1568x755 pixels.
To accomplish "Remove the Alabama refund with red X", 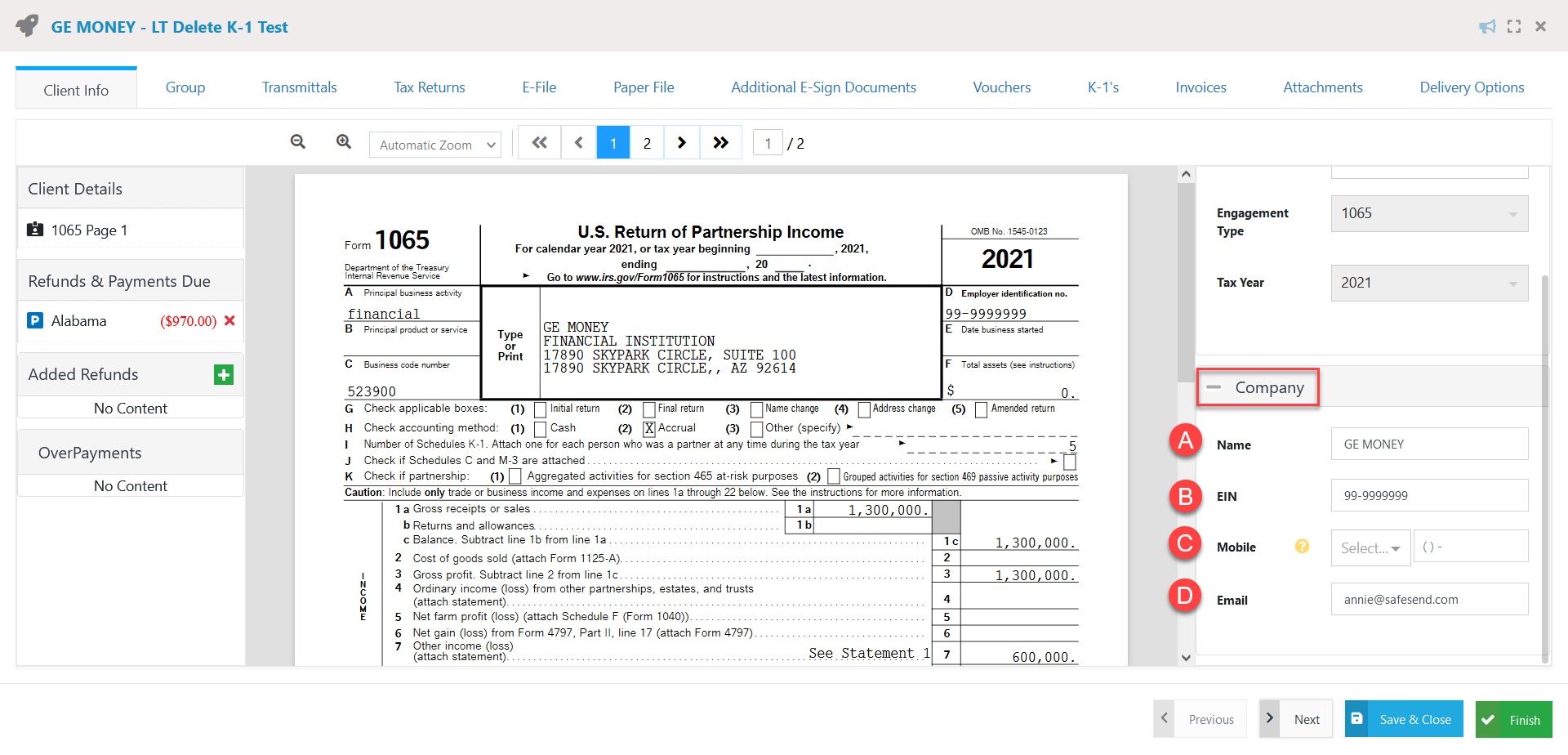I will 229,321.
